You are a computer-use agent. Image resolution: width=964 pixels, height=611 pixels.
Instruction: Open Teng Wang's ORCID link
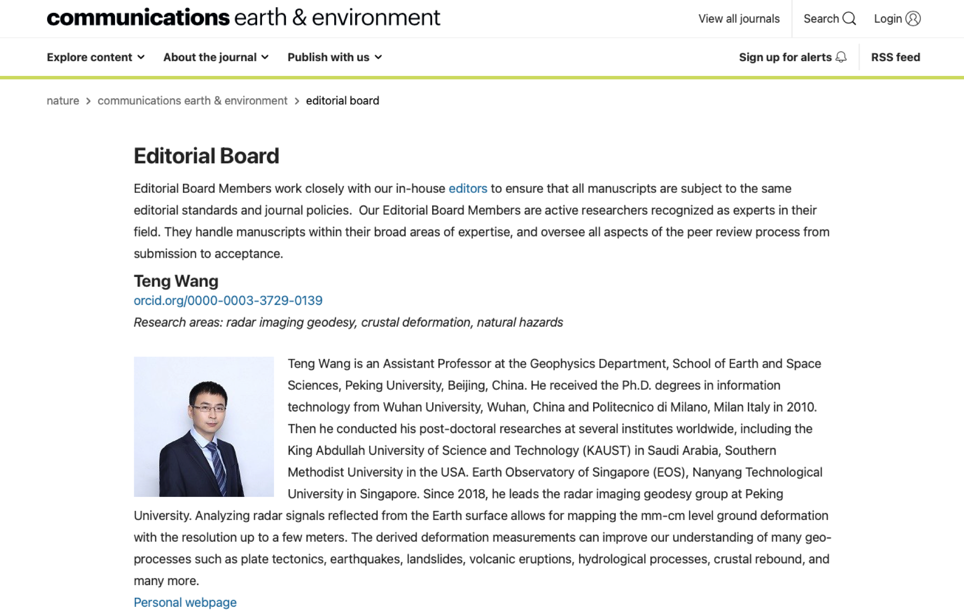(228, 301)
